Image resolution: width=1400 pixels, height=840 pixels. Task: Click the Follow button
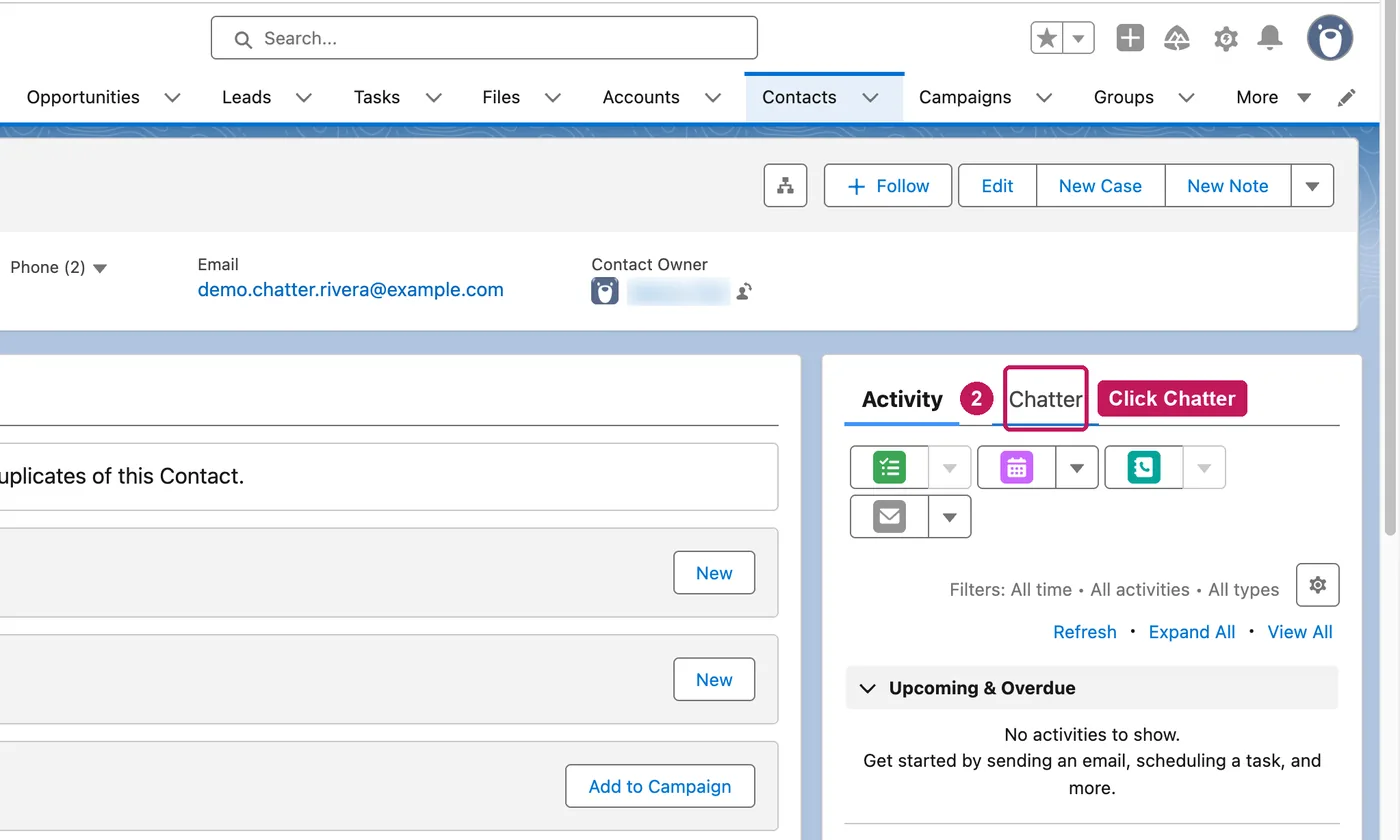click(888, 186)
